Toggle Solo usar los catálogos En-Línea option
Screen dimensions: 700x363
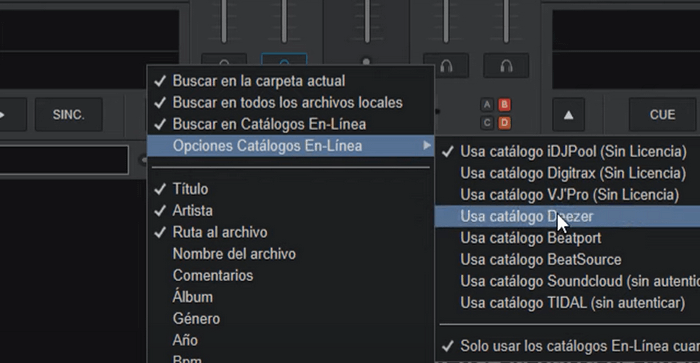[x=567, y=346]
